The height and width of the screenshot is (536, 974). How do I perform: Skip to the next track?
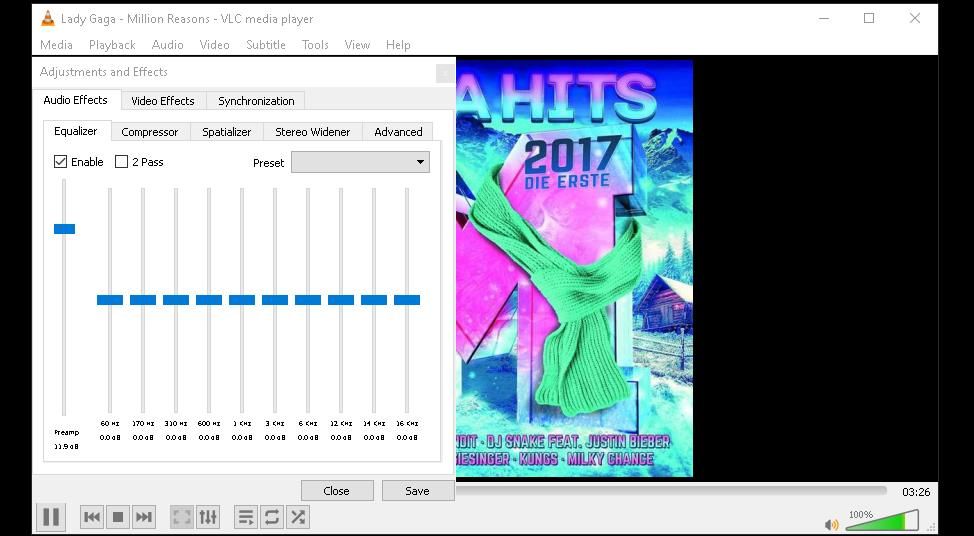pos(144,517)
